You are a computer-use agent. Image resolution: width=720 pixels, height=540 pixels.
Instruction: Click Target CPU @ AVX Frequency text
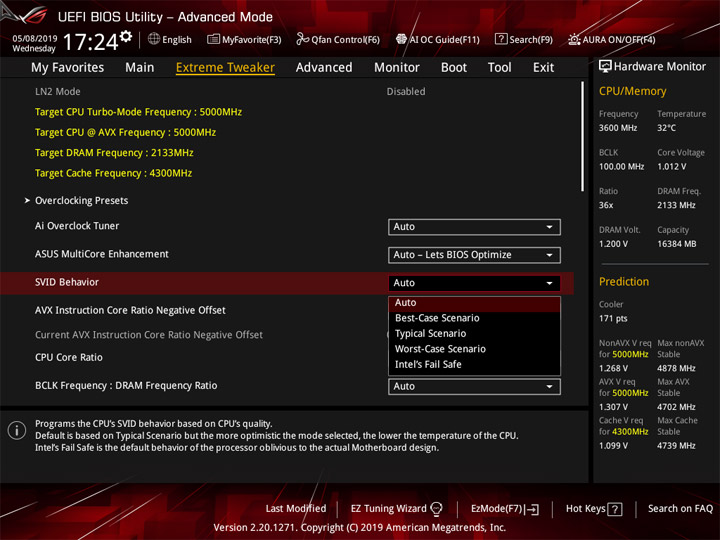click(x=125, y=132)
